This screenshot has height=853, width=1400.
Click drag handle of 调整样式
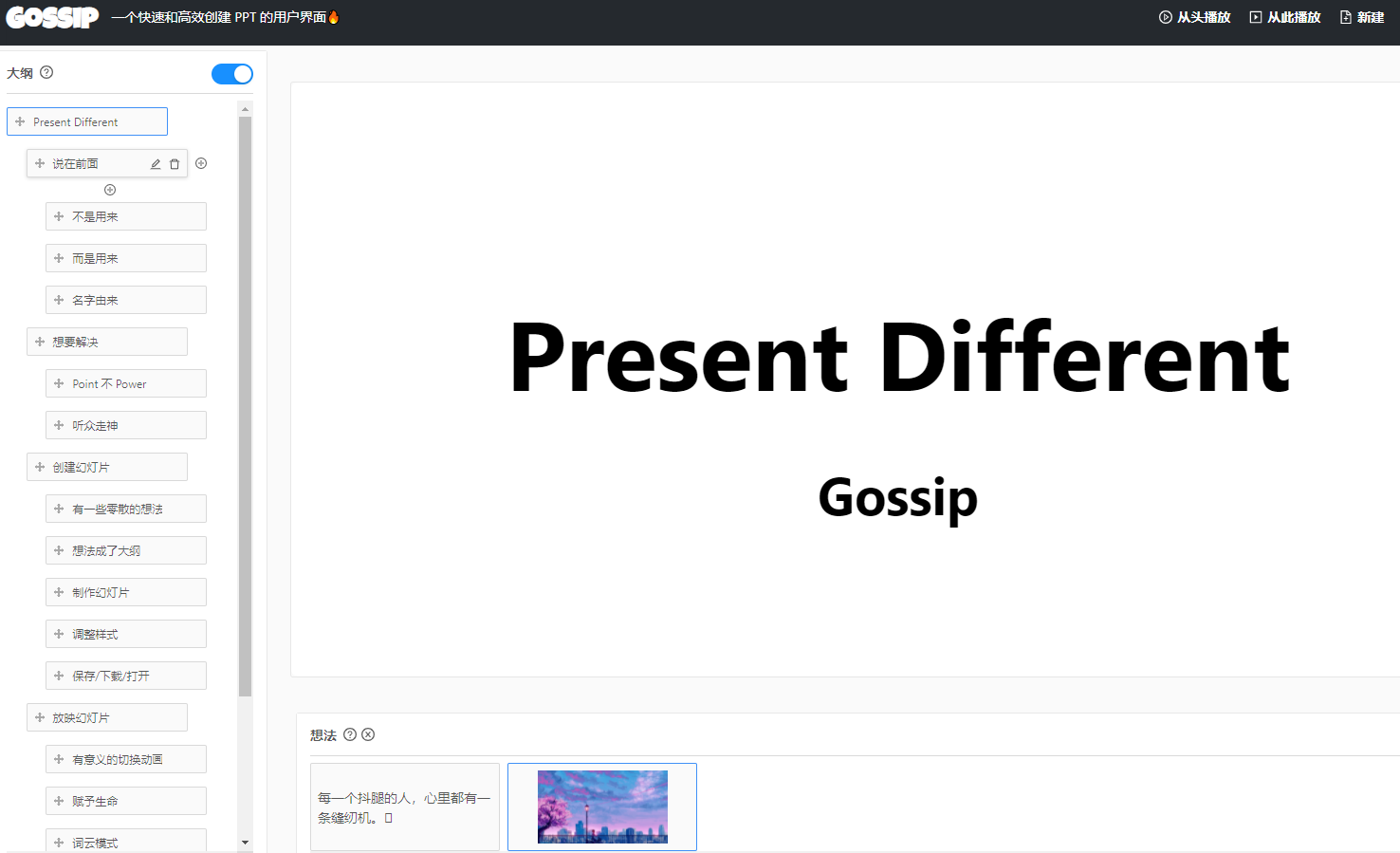point(59,634)
